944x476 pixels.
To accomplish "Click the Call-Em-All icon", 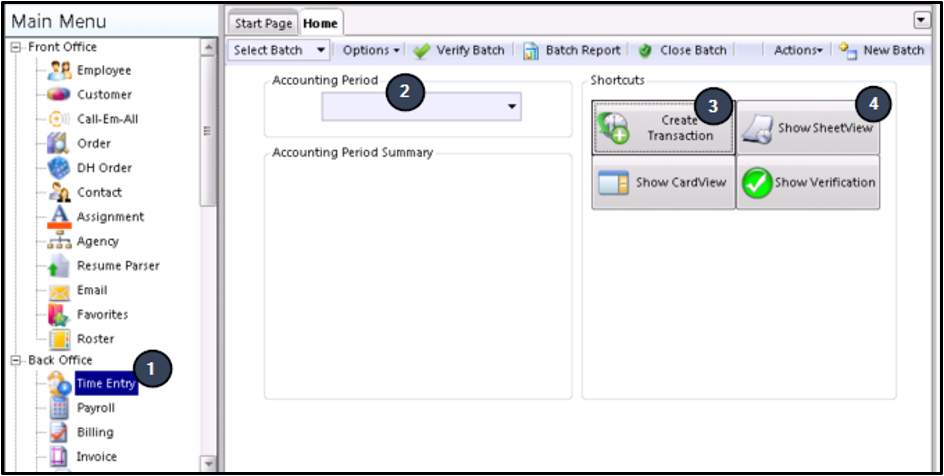I will click(x=59, y=119).
